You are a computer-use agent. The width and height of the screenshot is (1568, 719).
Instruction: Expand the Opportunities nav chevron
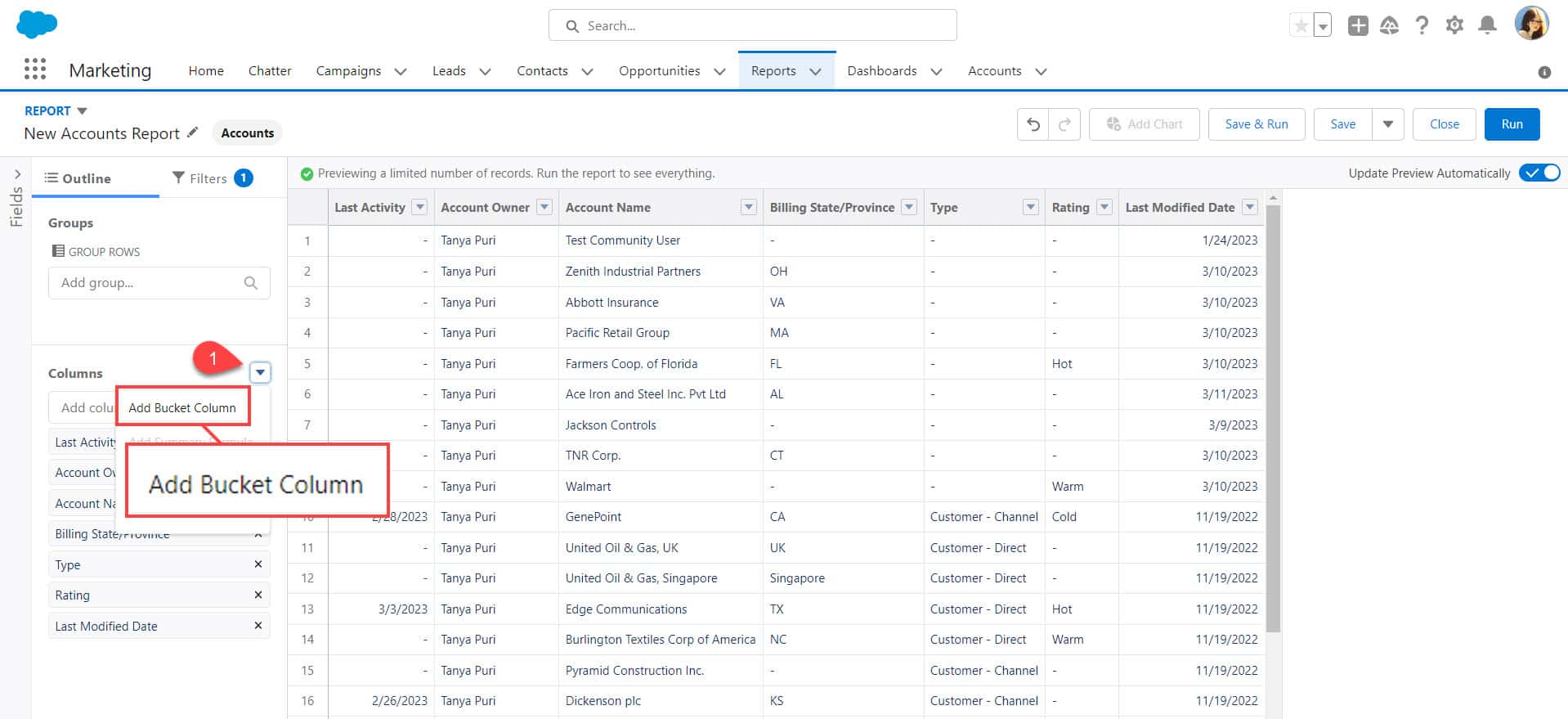719,71
